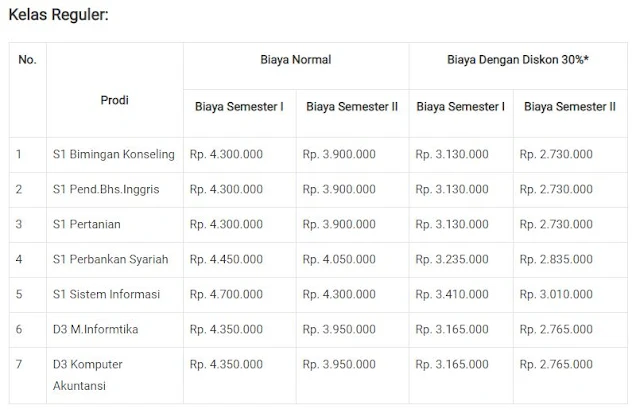Select the Prodi column header
This screenshot has height=413, width=640.
(x=115, y=100)
